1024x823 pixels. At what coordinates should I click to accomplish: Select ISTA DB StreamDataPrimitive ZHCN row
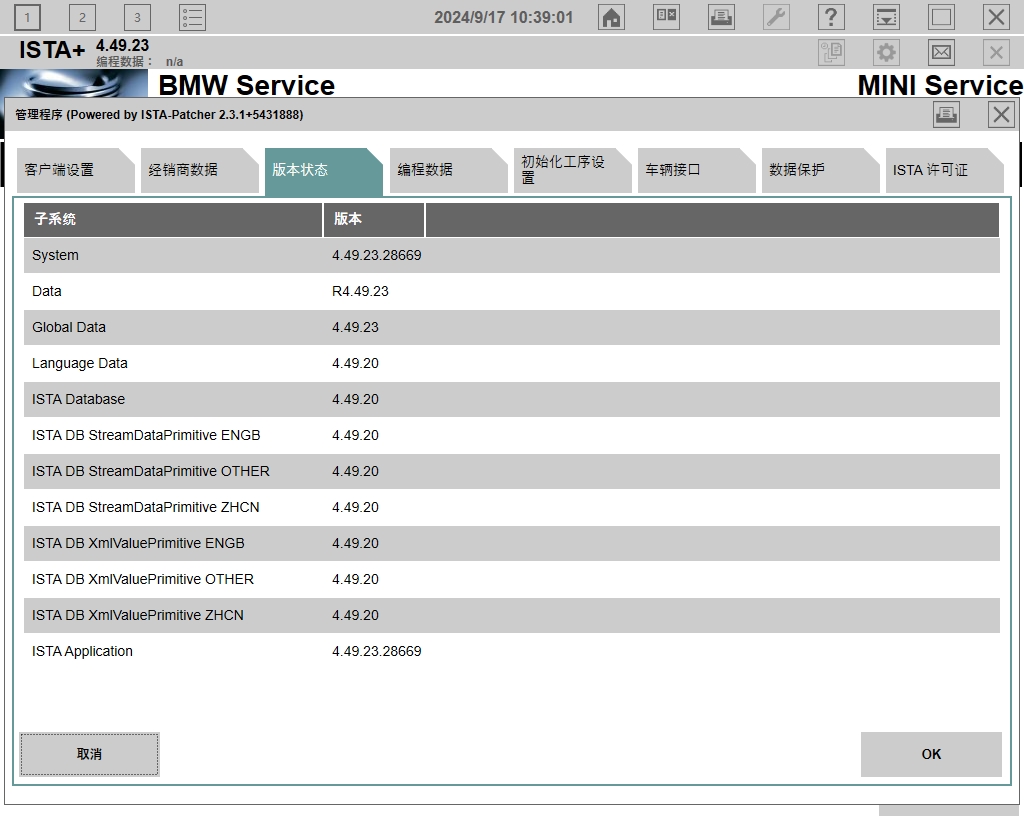[512, 507]
